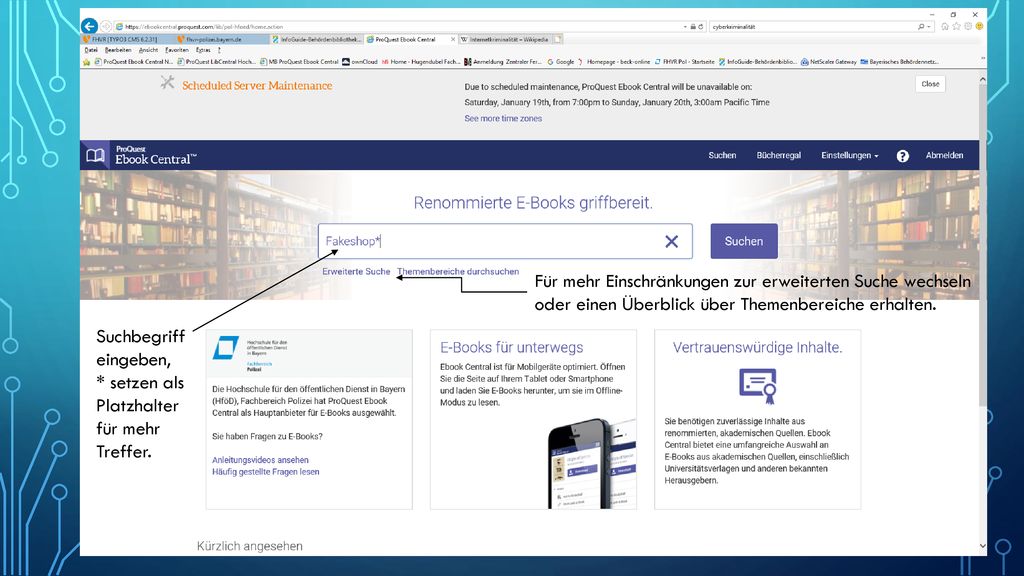Click the smartphone image in E-Books für unterwegs

pos(592,464)
